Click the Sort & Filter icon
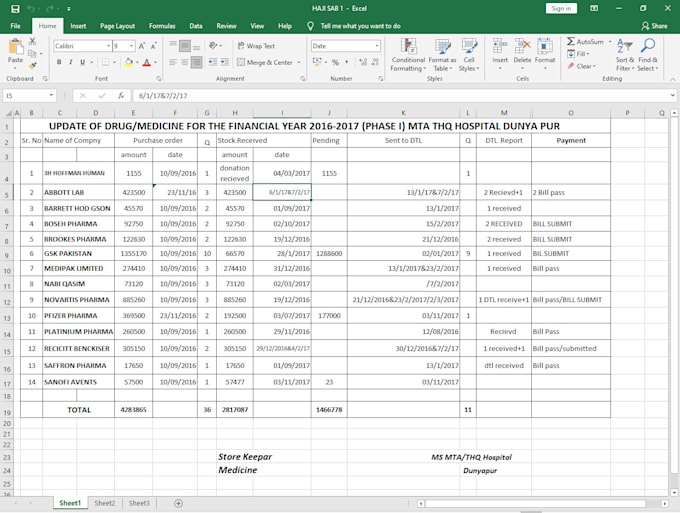This screenshot has height=513, width=680. pyautogui.click(x=625, y=54)
